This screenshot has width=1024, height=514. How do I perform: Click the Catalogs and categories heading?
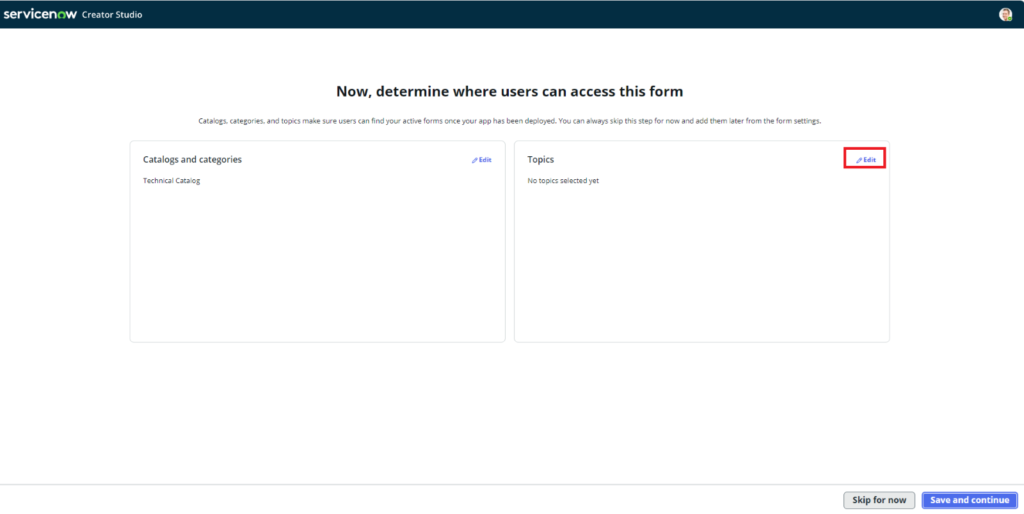pos(192,160)
